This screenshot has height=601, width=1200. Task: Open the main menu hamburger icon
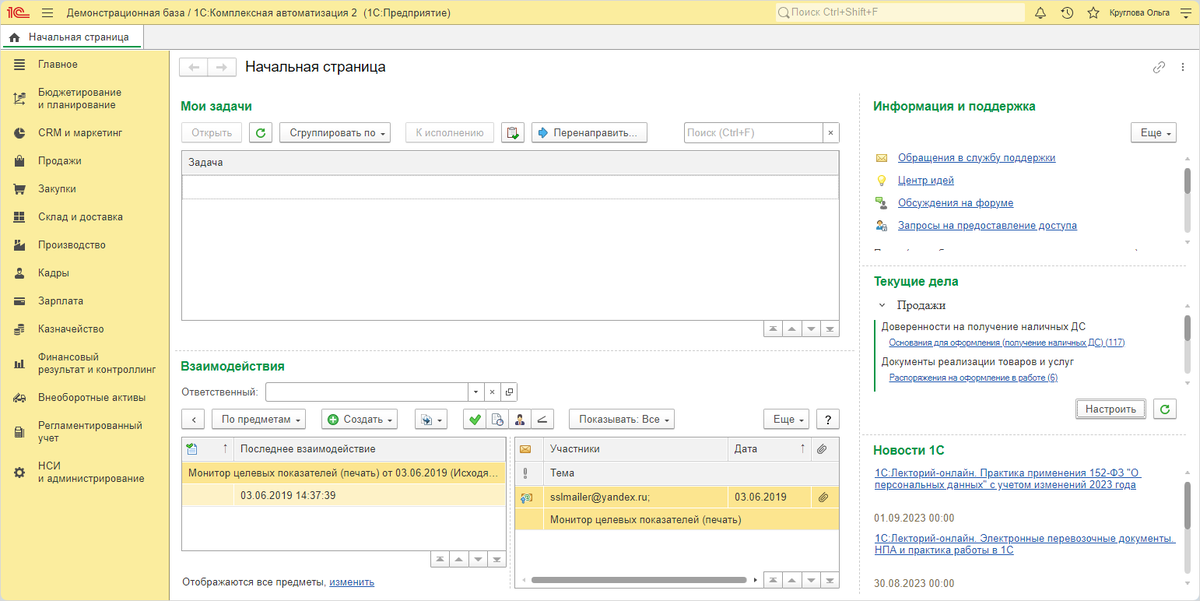point(49,13)
